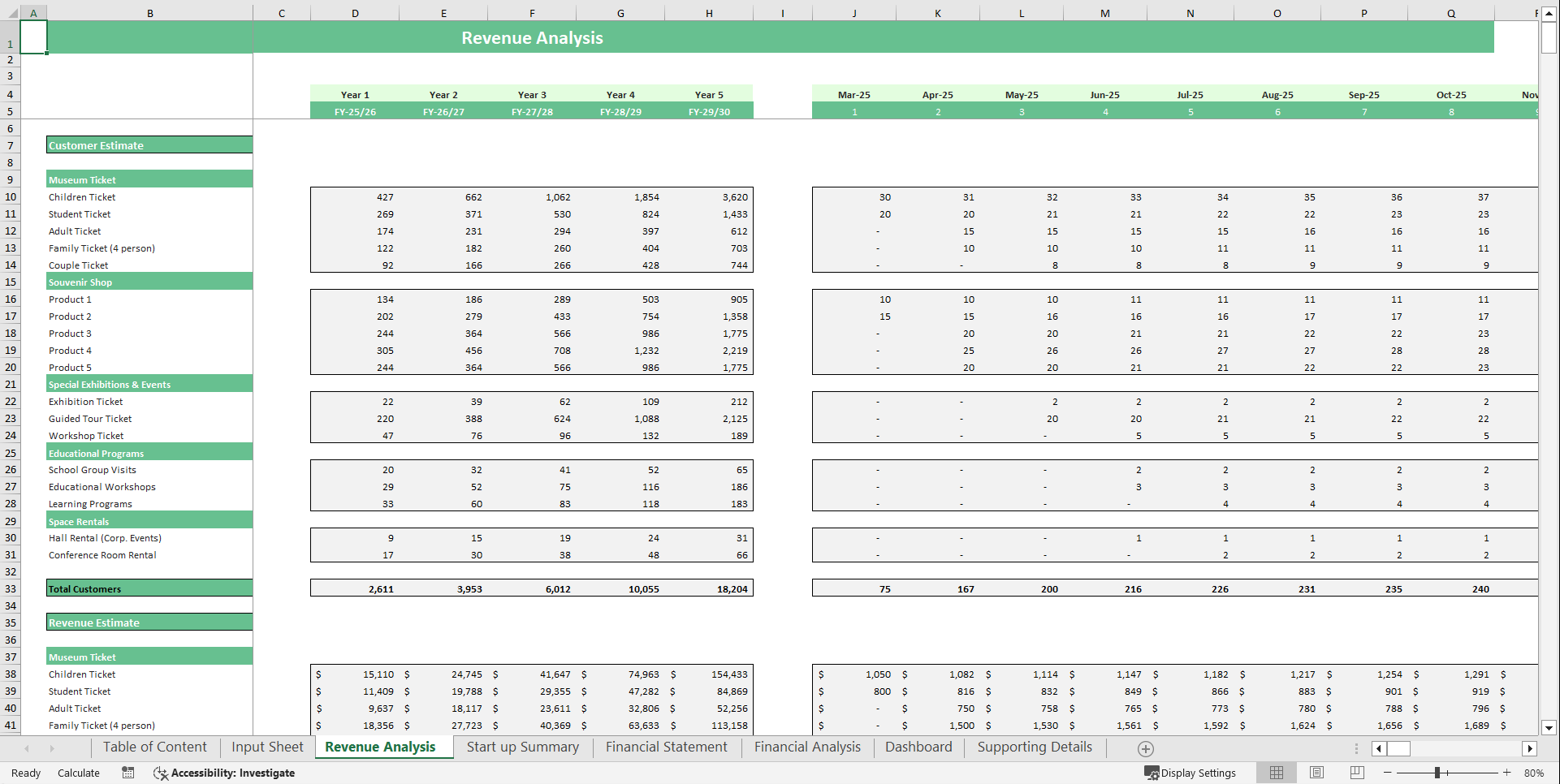Image resolution: width=1560 pixels, height=784 pixels.
Task: Open Display Settings from the status bar
Action: click(x=1191, y=773)
